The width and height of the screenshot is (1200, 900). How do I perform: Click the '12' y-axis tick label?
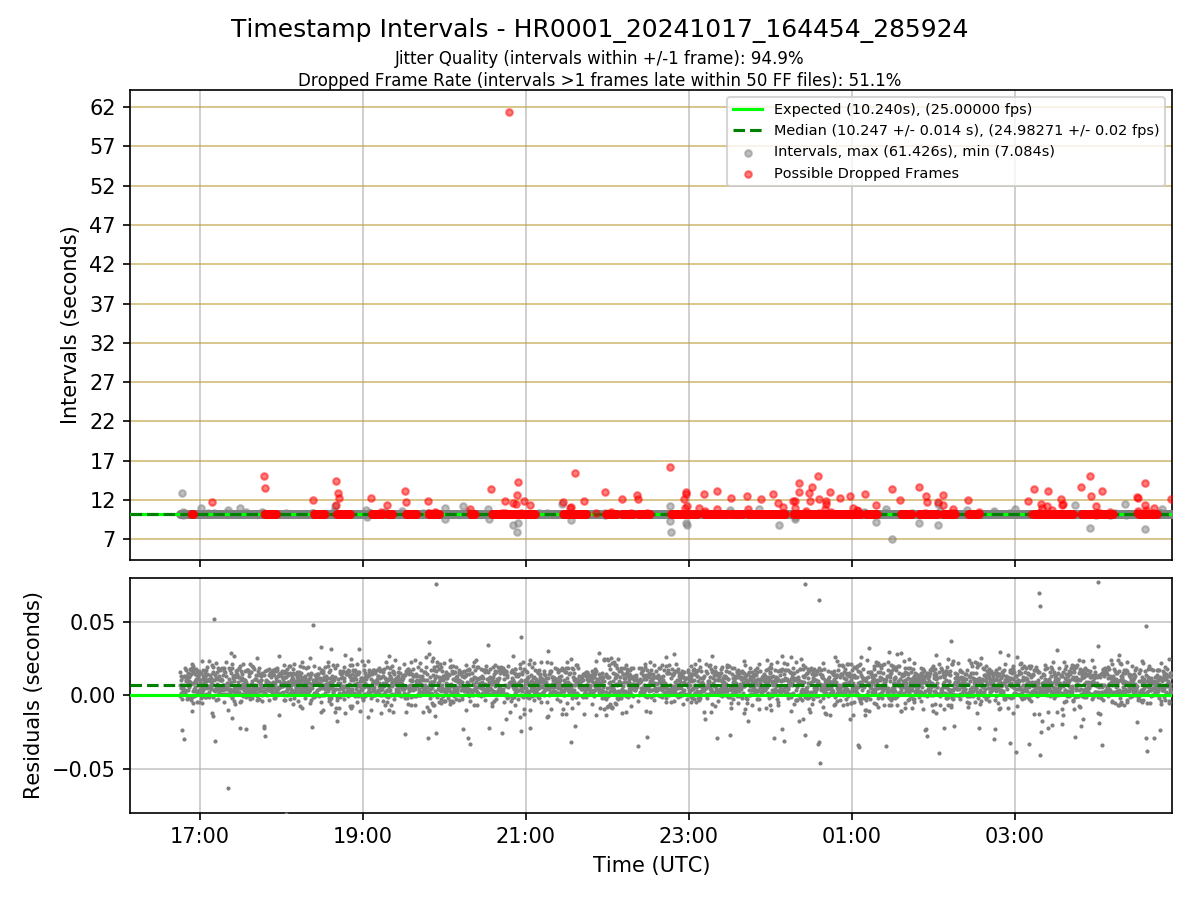click(x=105, y=500)
